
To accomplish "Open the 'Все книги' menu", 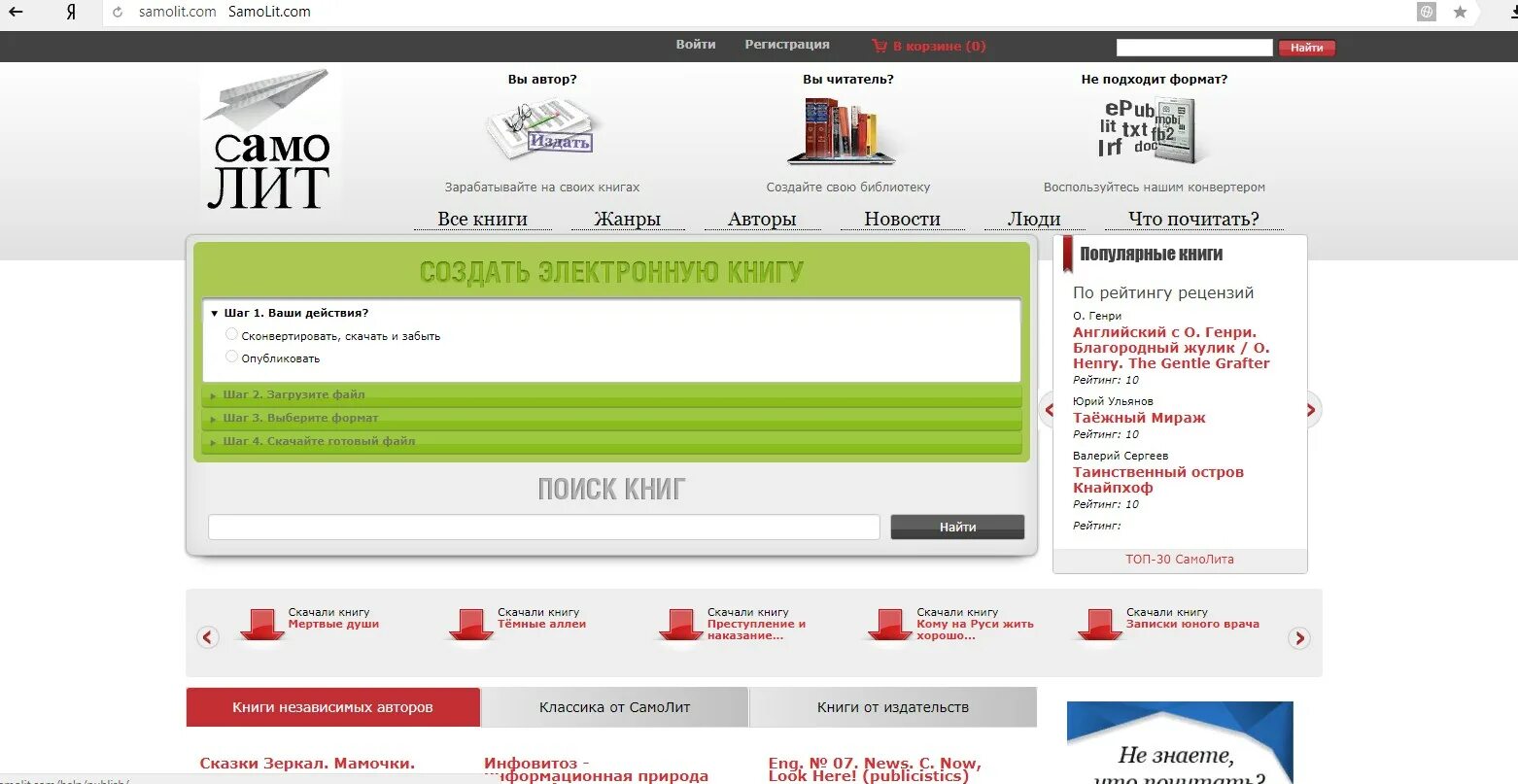I will 483,220.
